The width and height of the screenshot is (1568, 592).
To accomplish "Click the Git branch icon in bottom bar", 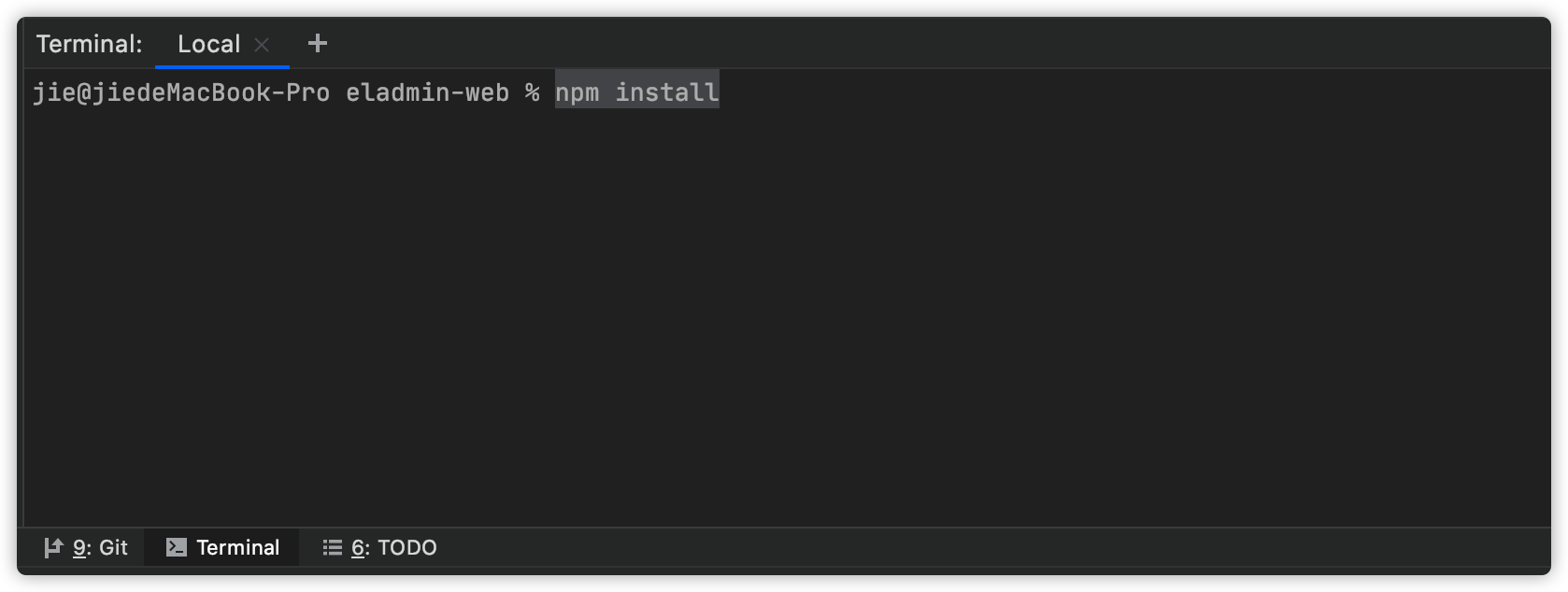I will point(53,547).
